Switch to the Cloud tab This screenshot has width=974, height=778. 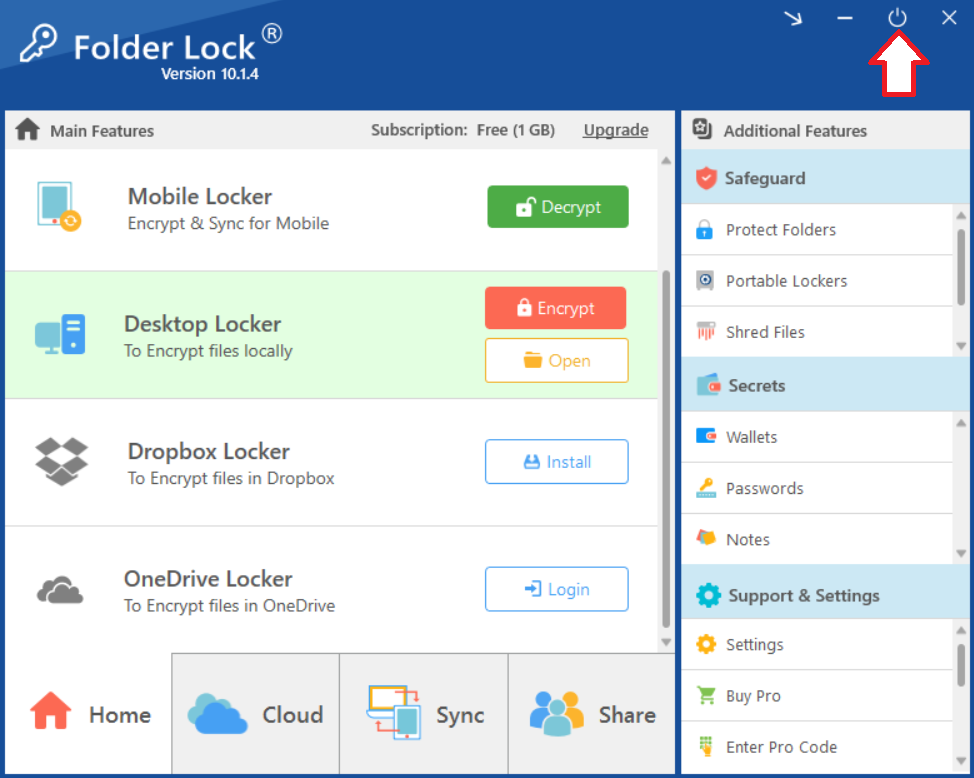pos(255,714)
